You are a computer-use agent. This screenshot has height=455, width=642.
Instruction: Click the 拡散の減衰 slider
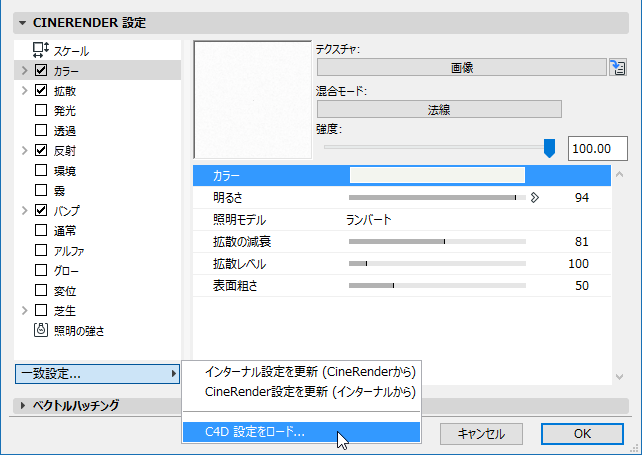pos(437,242)
